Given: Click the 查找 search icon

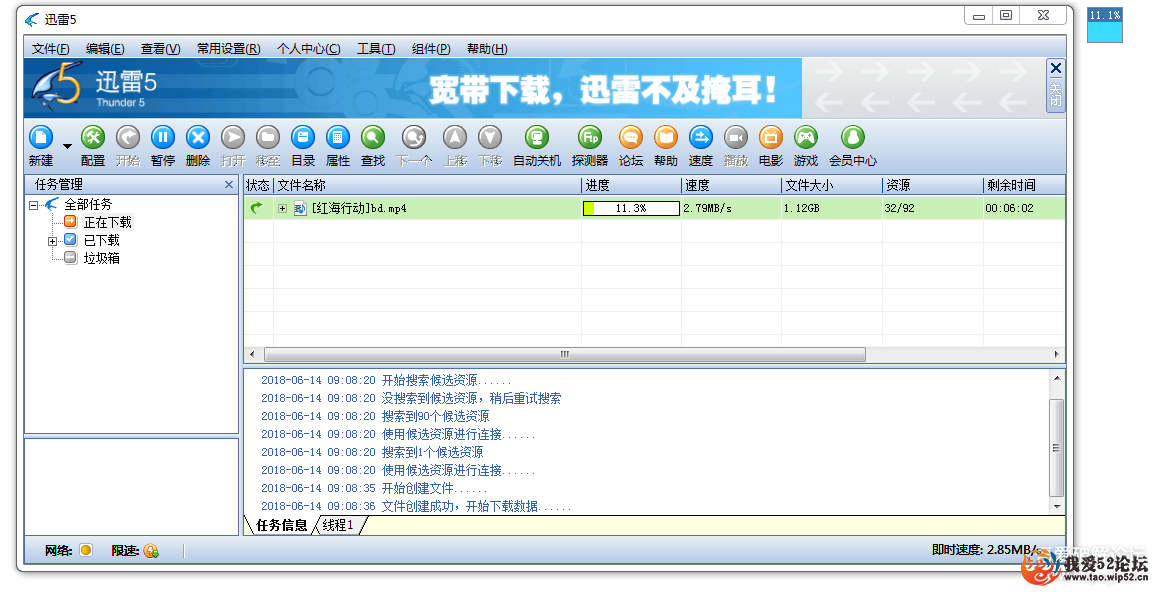Looking at the screenshot, I should point(373,138).
